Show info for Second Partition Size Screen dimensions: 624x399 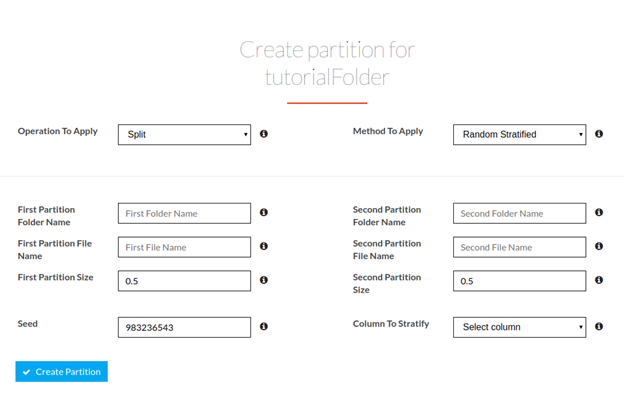coord(599,280)
